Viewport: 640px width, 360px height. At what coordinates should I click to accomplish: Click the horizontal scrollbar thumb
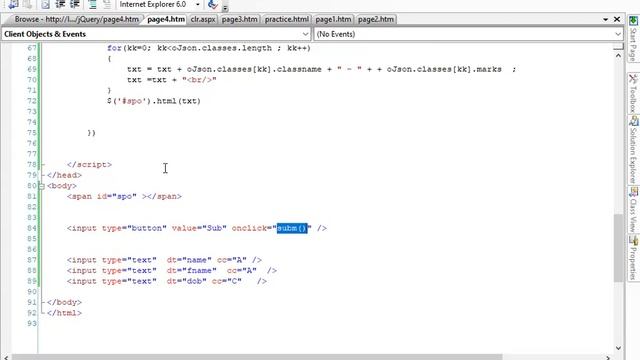point(257,357)
